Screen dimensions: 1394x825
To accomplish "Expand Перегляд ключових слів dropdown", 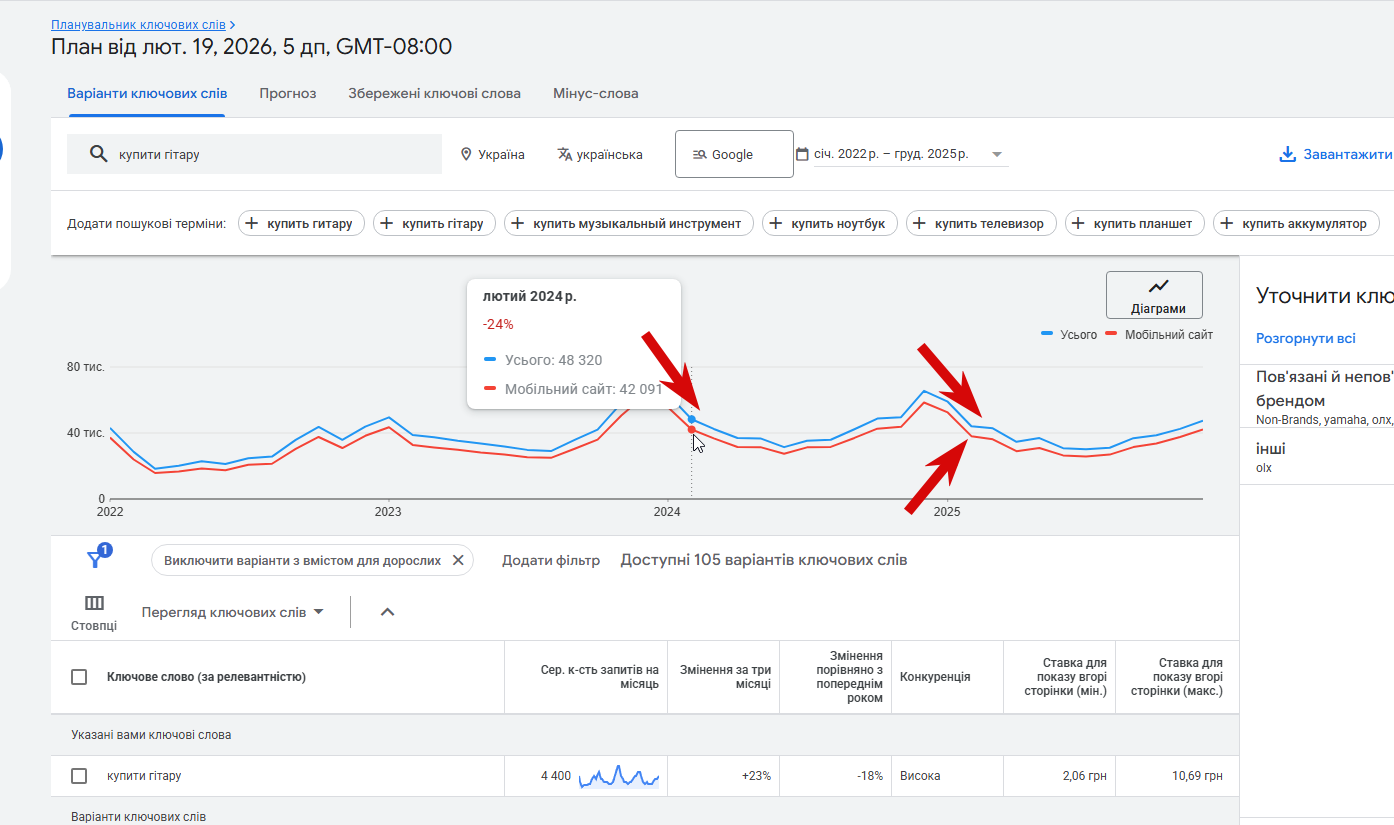I will coord(233,612).
